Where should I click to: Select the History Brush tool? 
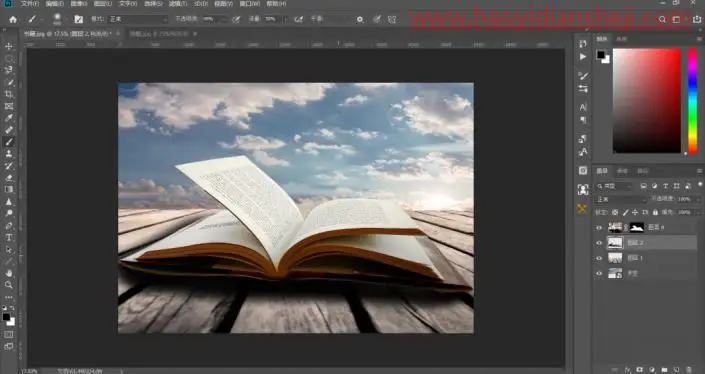click(9, 166)
